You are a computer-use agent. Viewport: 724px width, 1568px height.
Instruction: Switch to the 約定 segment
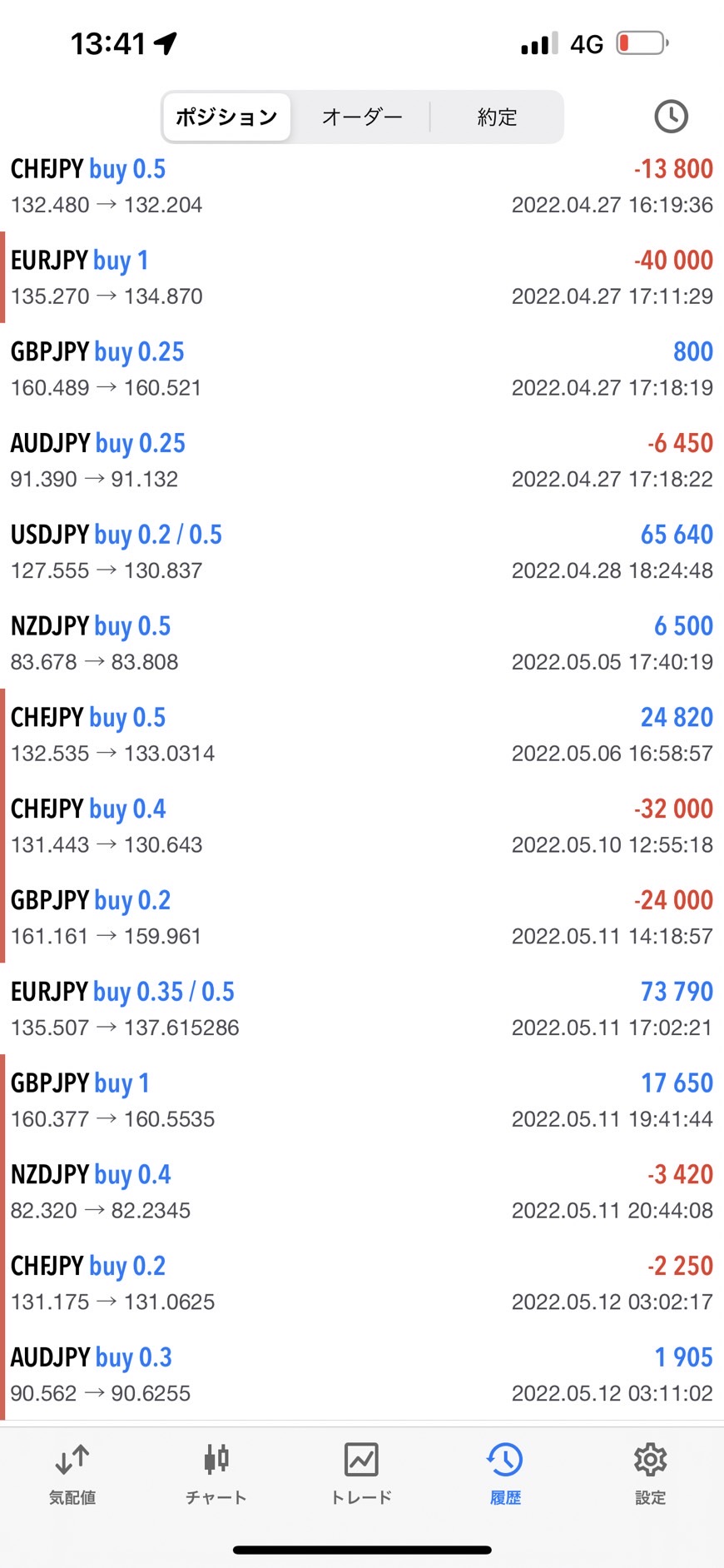click(497, 117)
